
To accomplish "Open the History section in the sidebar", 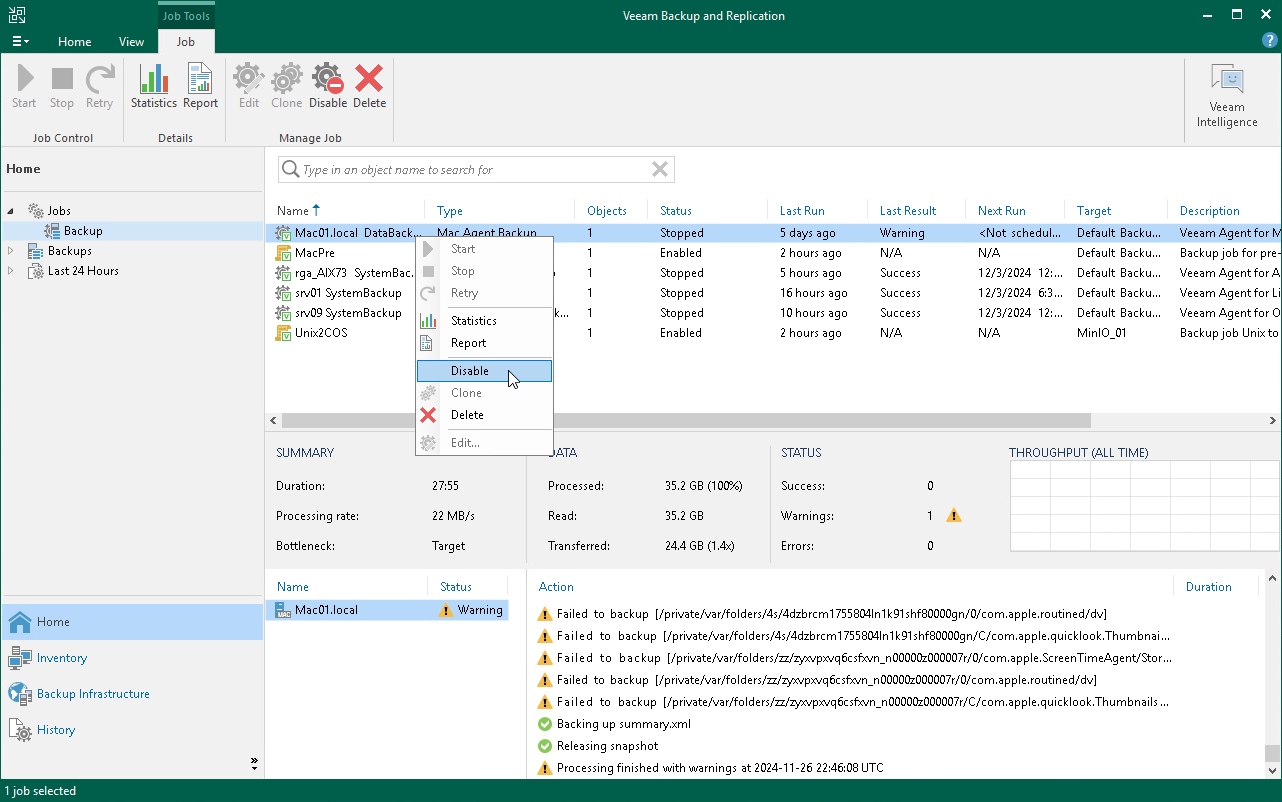I will [54, 730].
